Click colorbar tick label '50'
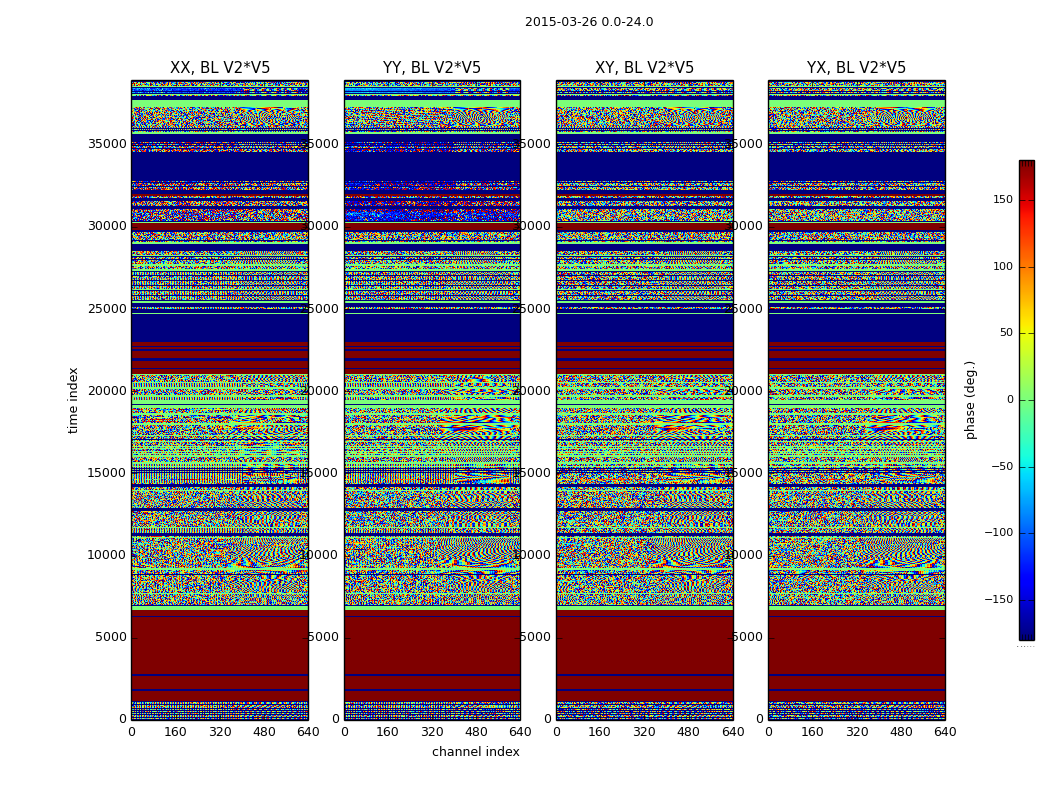The height and width of the screenshot is (800, 1050). tap(1006, 333)
